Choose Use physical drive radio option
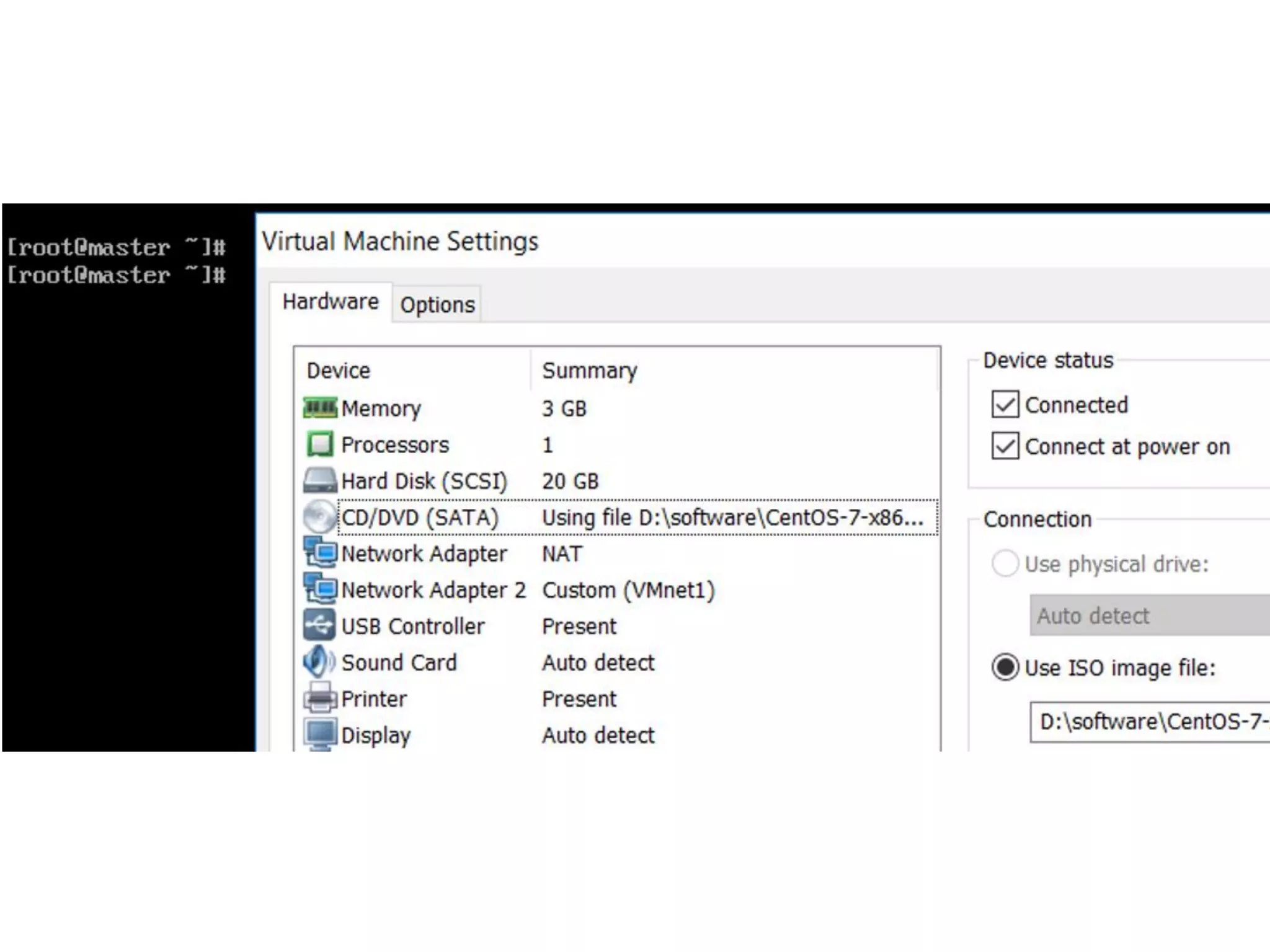1270x952 pixels. coord(1005,564)
